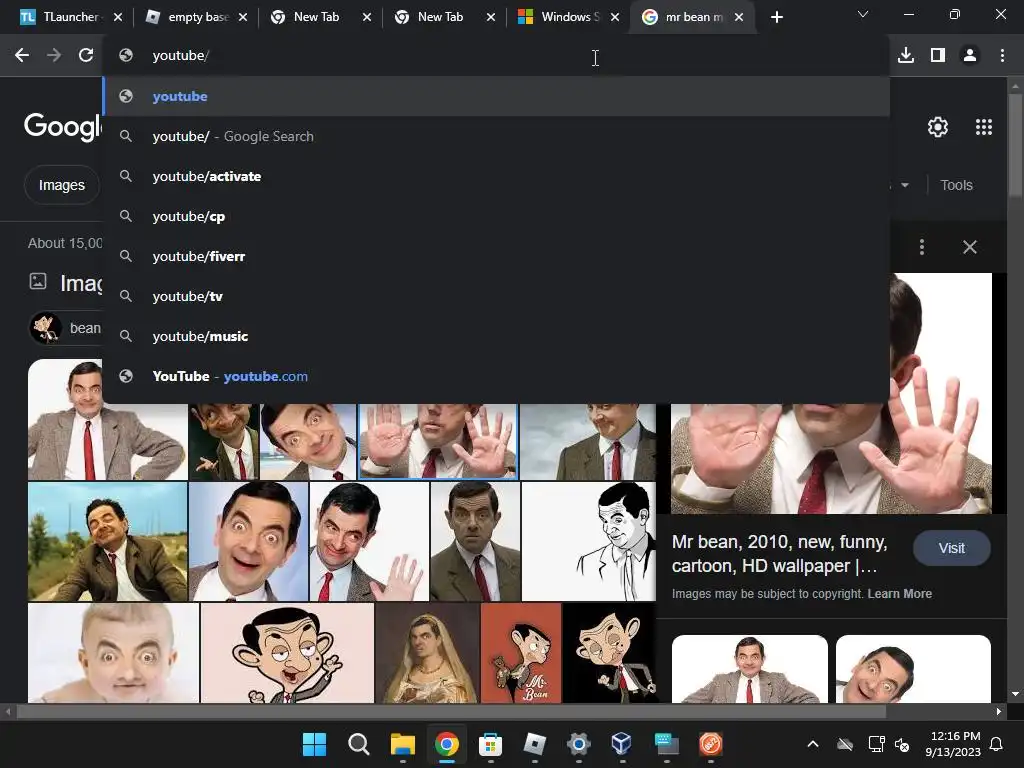Screen dimensions: 1024x768
Task: Click the Visit button in preview
Action: [x=952, y=548]
